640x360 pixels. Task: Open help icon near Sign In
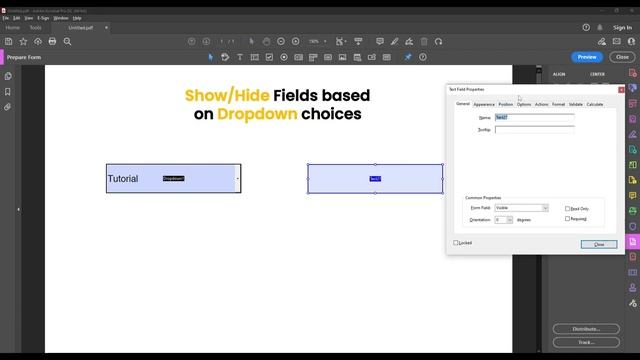[x=586, y=27]
